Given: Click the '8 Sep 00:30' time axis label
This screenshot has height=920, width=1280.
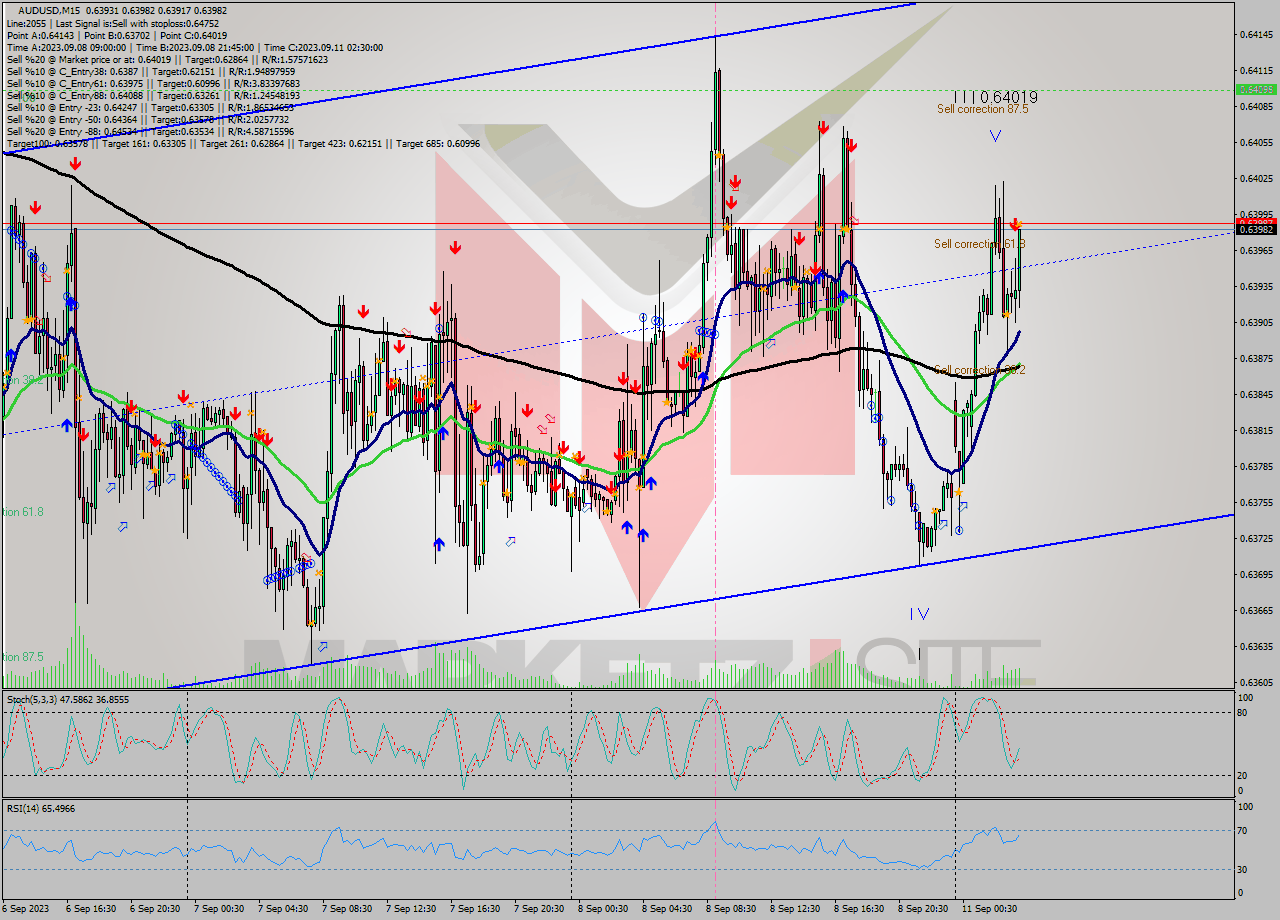Looking at the screenshot, I should (603, 909).
